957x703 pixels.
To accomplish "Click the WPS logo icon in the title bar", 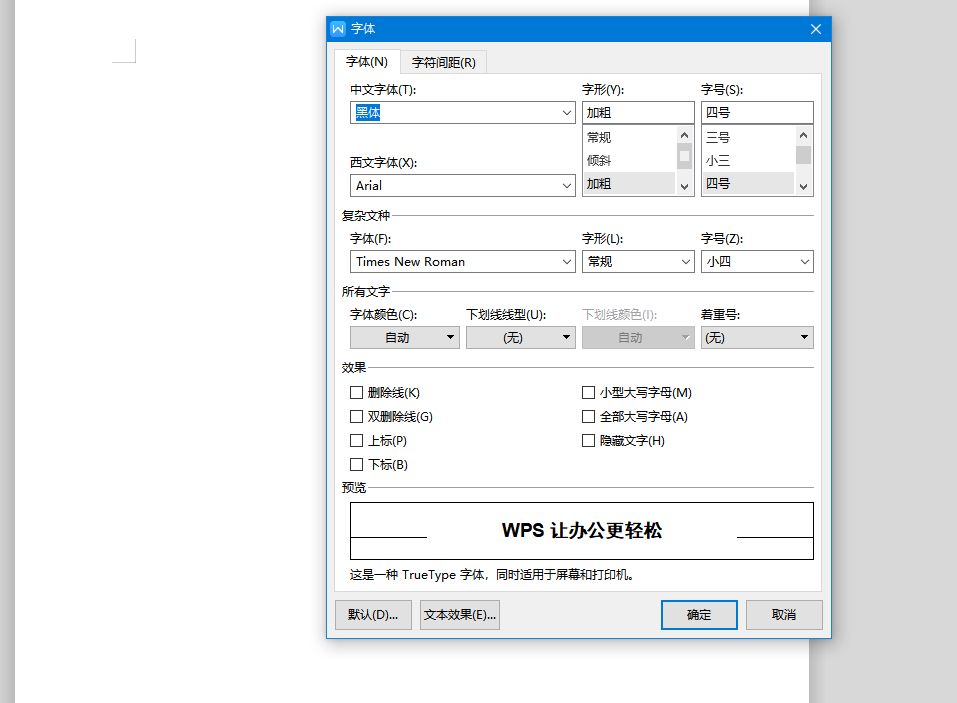I will [338, 29].
